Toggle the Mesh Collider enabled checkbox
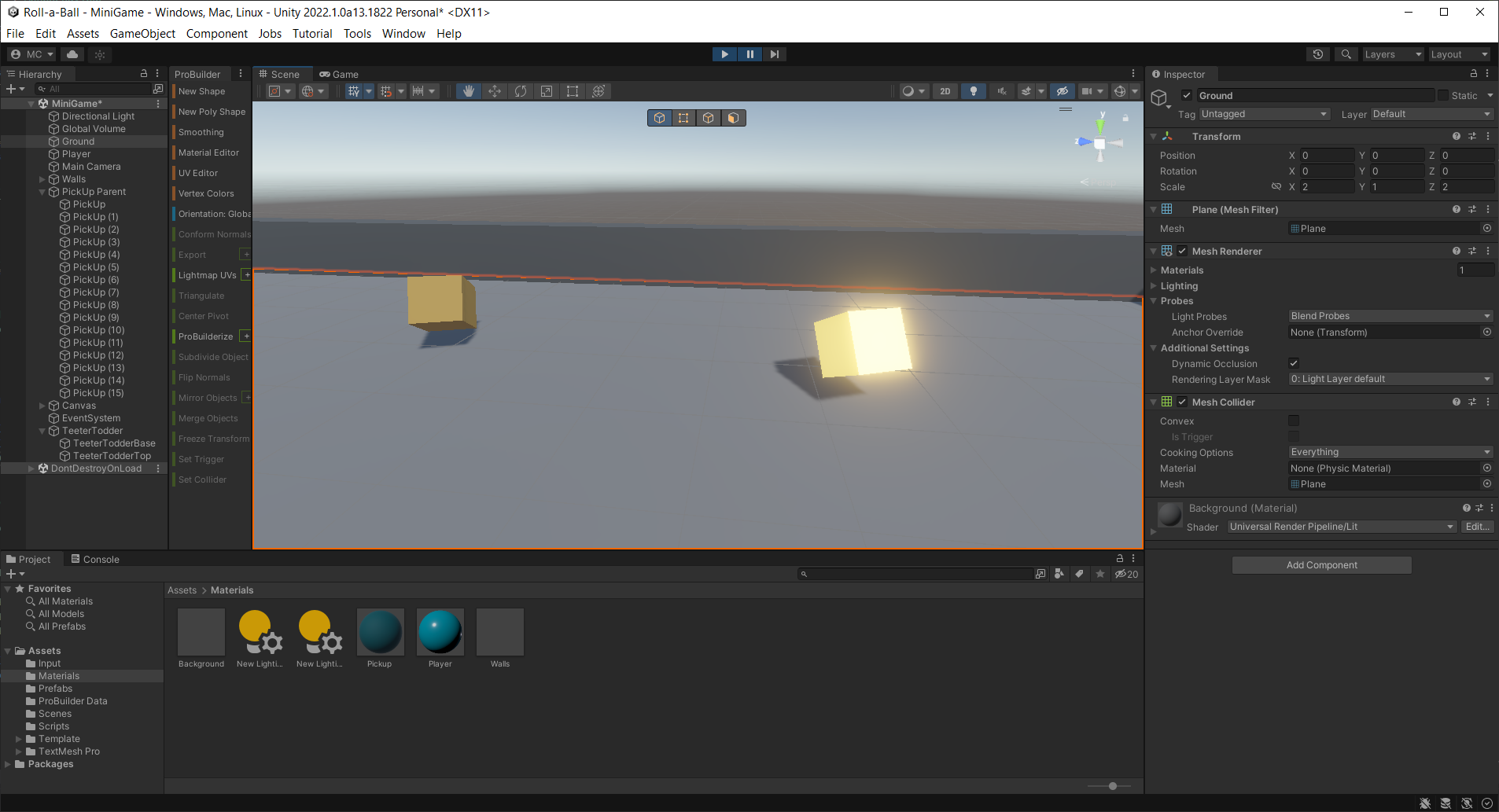 pyautogui.click(x=1182, y=402)
